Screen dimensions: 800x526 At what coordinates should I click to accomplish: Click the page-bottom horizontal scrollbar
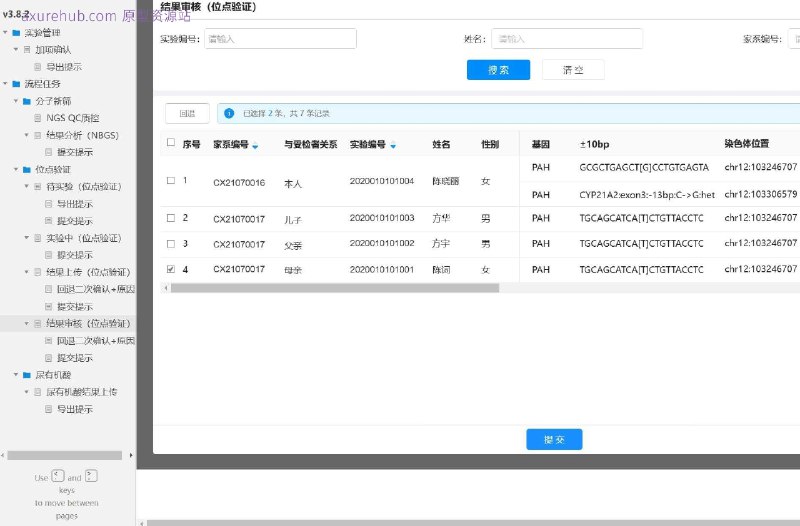pos(473,523)
